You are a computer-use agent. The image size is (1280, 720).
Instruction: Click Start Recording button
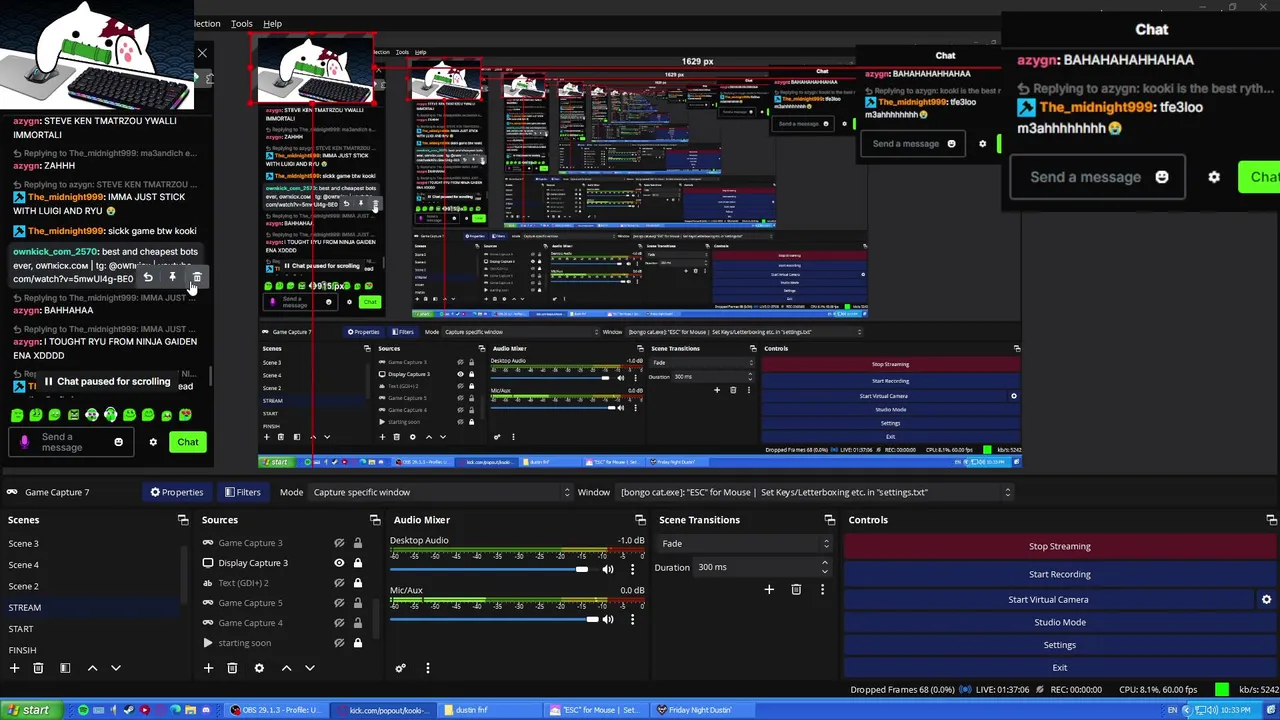(1059, 574)
